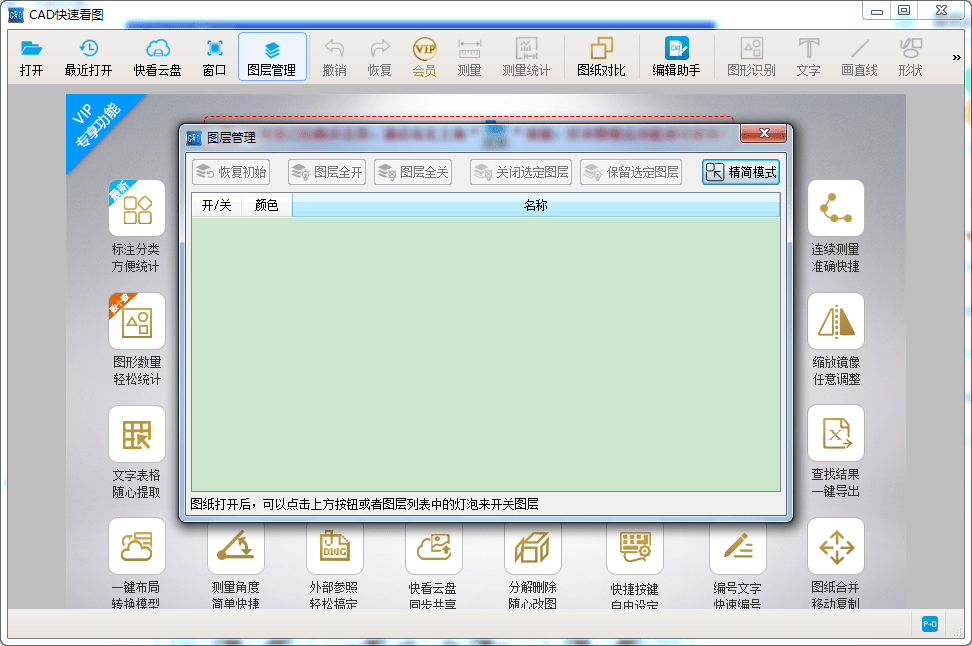Image resolution: width=972 pixels, height=646 pixels.
Task: Turn on all layers with 图层全开
Action: (x=327, y=171)
